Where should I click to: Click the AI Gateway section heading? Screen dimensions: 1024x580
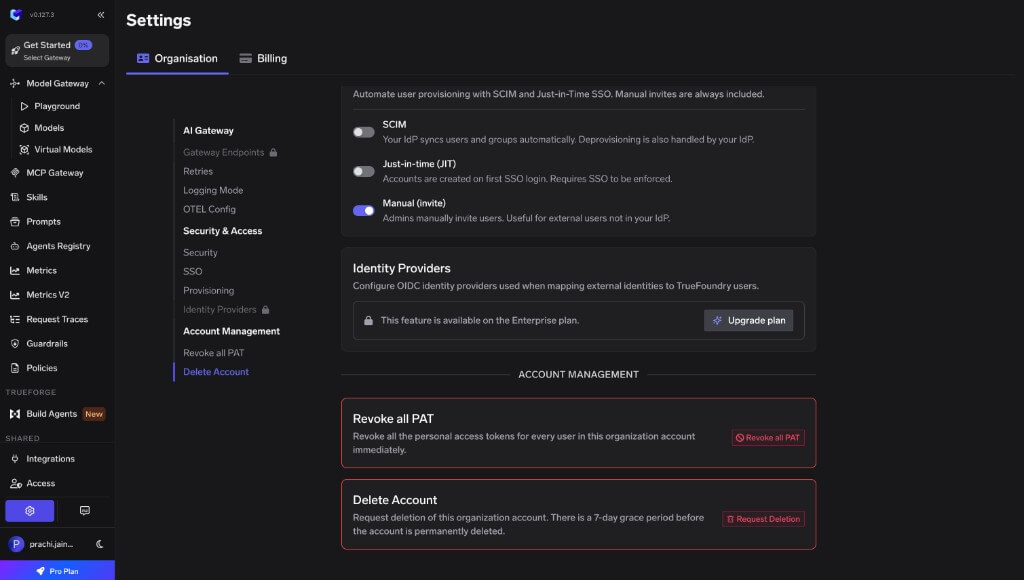[208, 131]
